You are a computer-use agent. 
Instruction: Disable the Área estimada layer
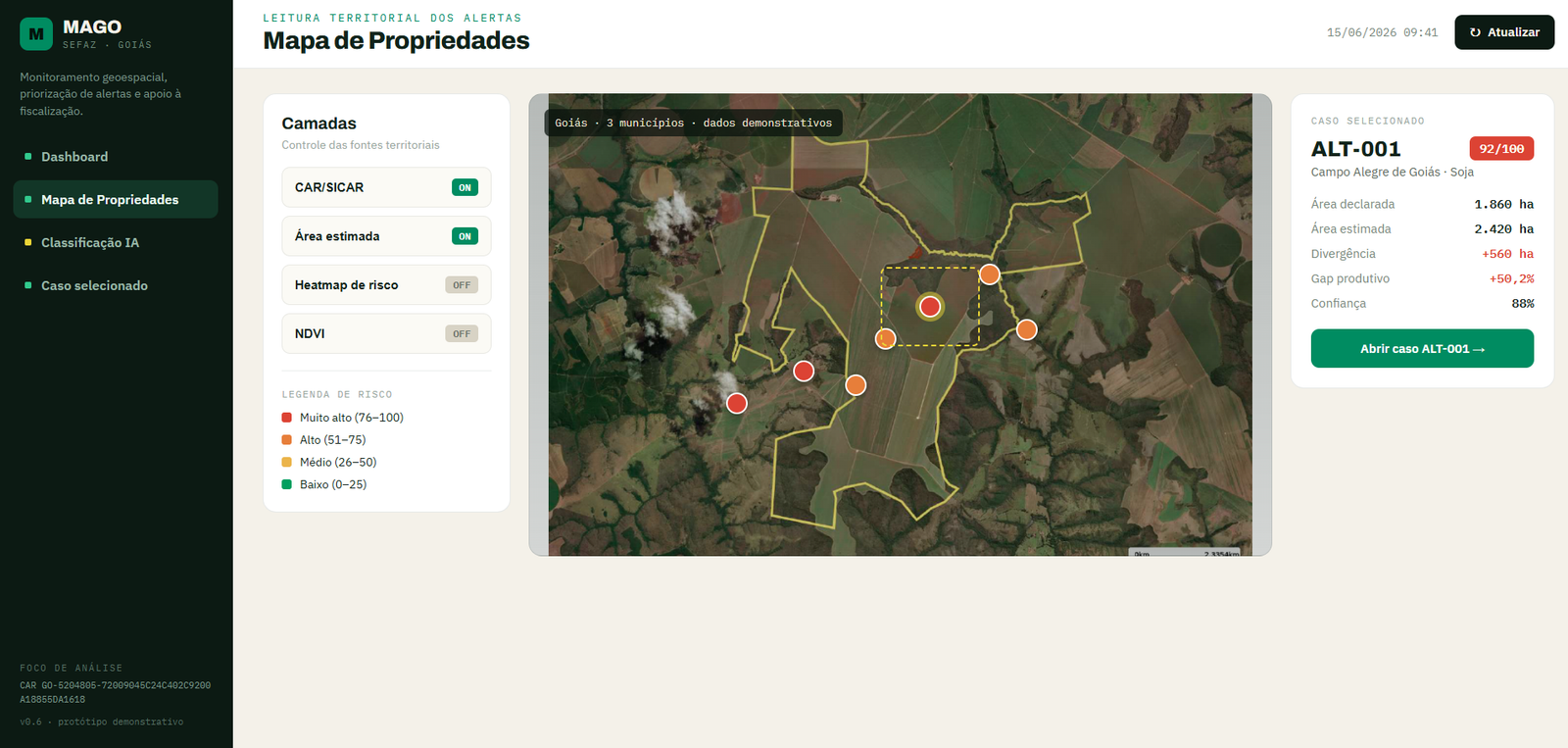tap(465, 236)
